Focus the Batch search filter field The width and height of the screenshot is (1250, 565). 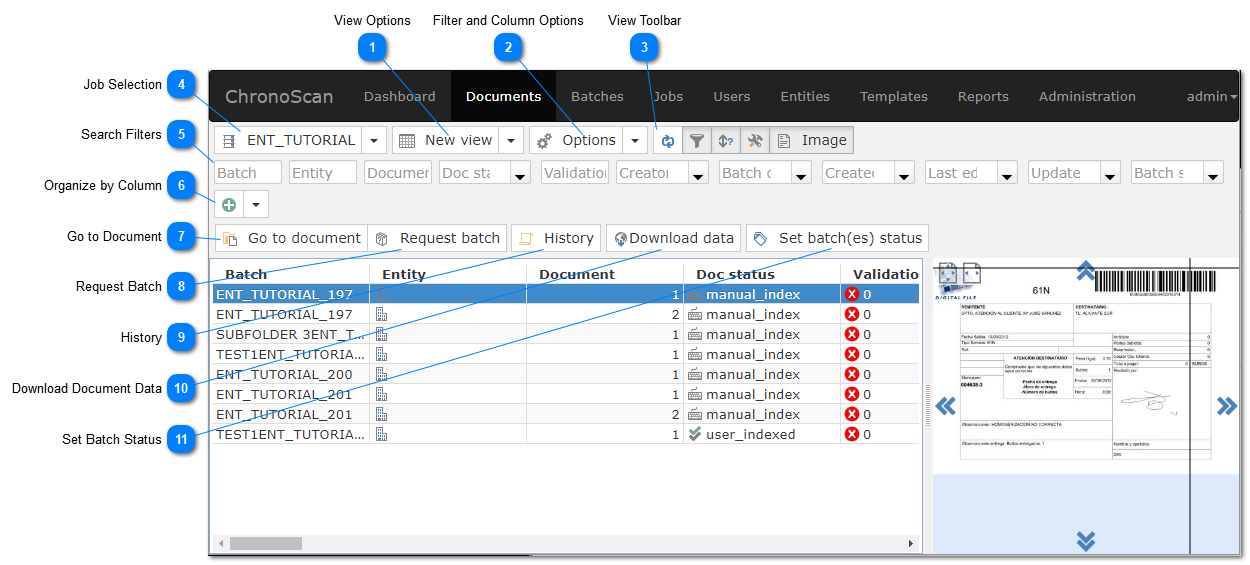coord(248,172)
